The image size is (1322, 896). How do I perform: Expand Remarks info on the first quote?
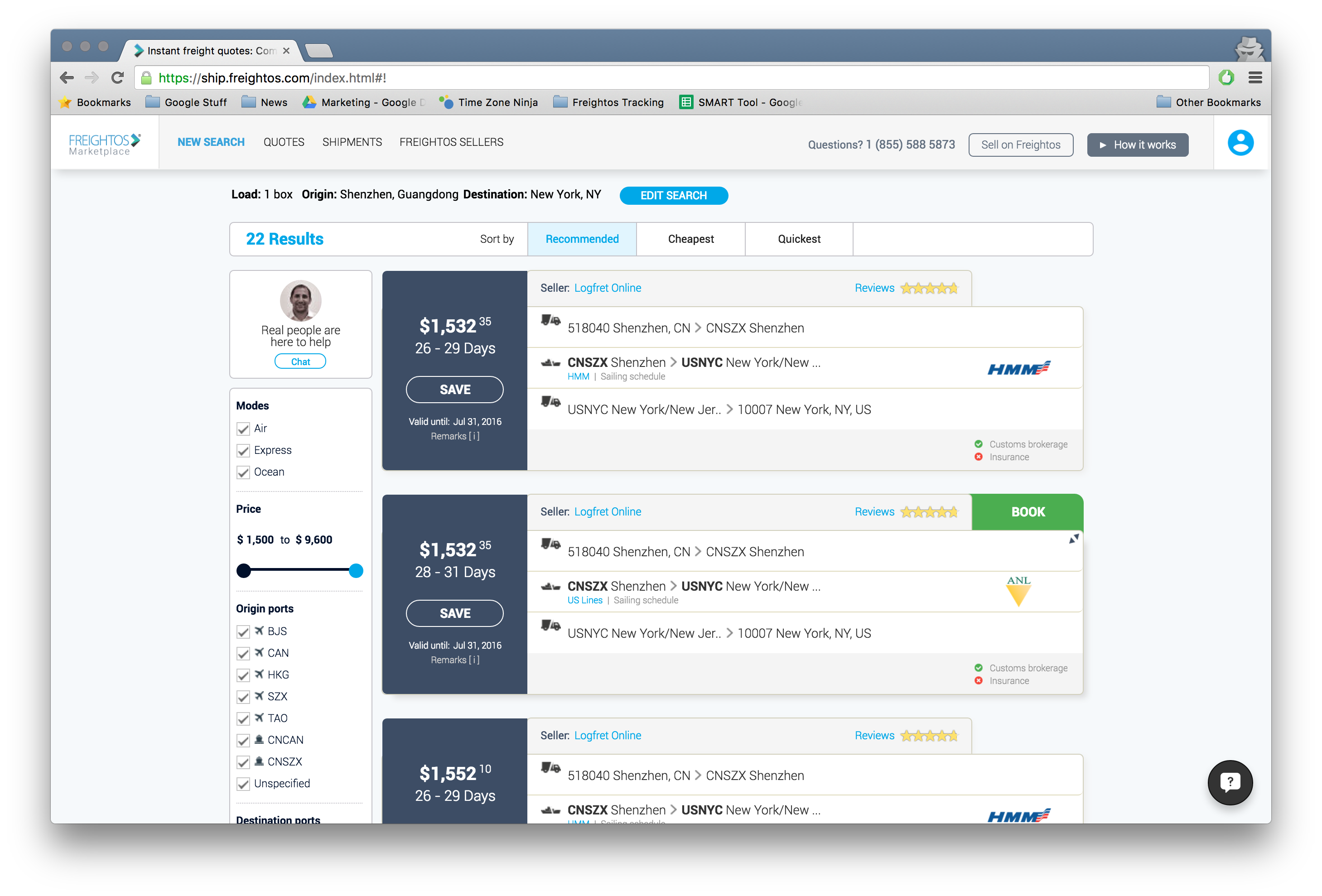[455, 436]
